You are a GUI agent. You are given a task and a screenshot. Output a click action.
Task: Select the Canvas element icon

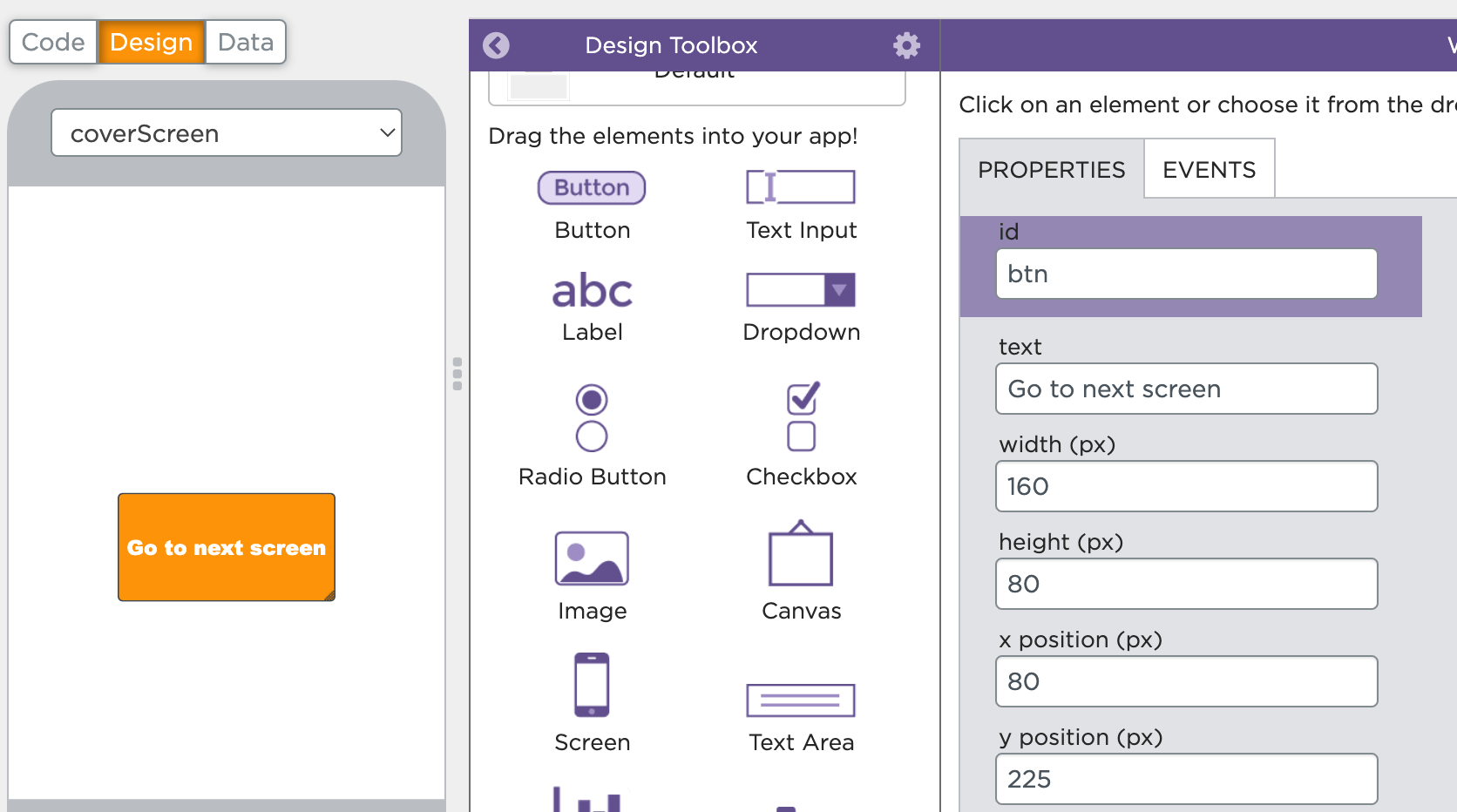801,554
